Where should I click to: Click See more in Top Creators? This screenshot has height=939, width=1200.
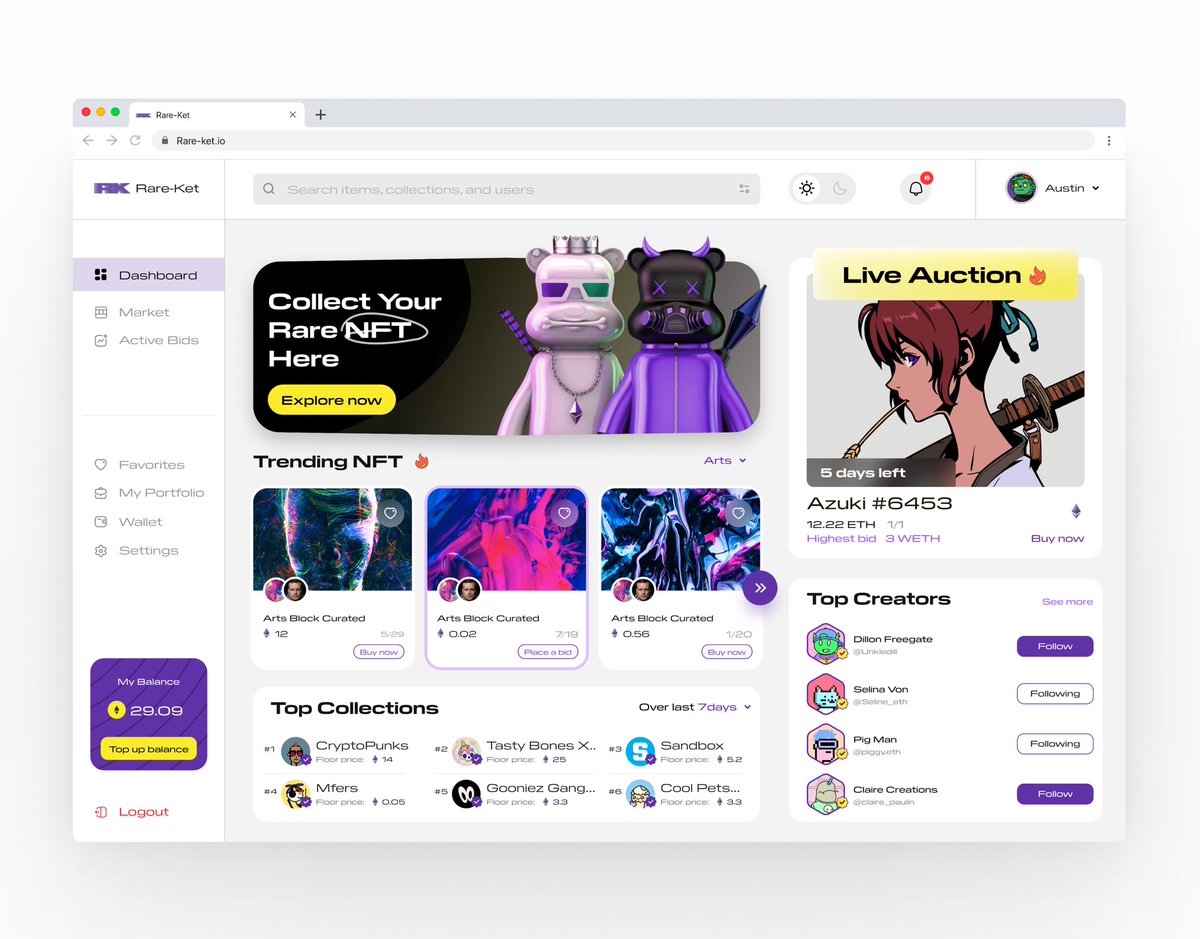click(x=1067, y=602)
